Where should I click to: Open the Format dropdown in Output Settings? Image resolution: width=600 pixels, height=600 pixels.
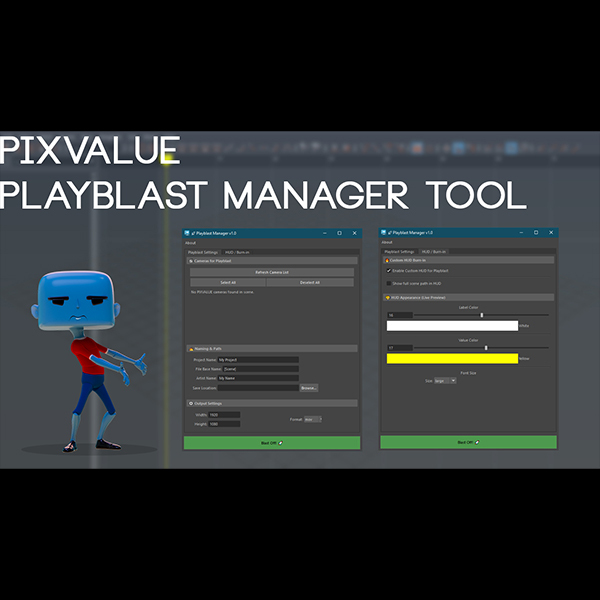coord(313,419)
